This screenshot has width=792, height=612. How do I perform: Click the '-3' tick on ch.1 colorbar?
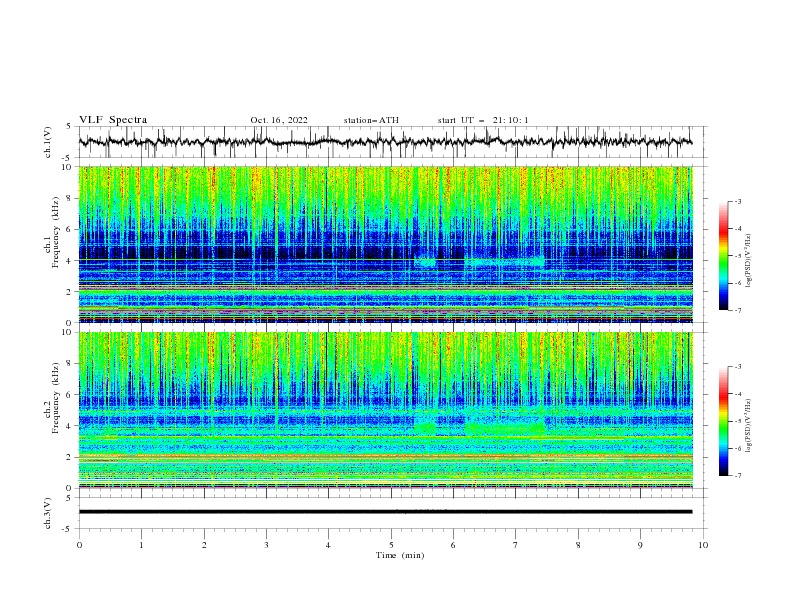coord(737,201)
